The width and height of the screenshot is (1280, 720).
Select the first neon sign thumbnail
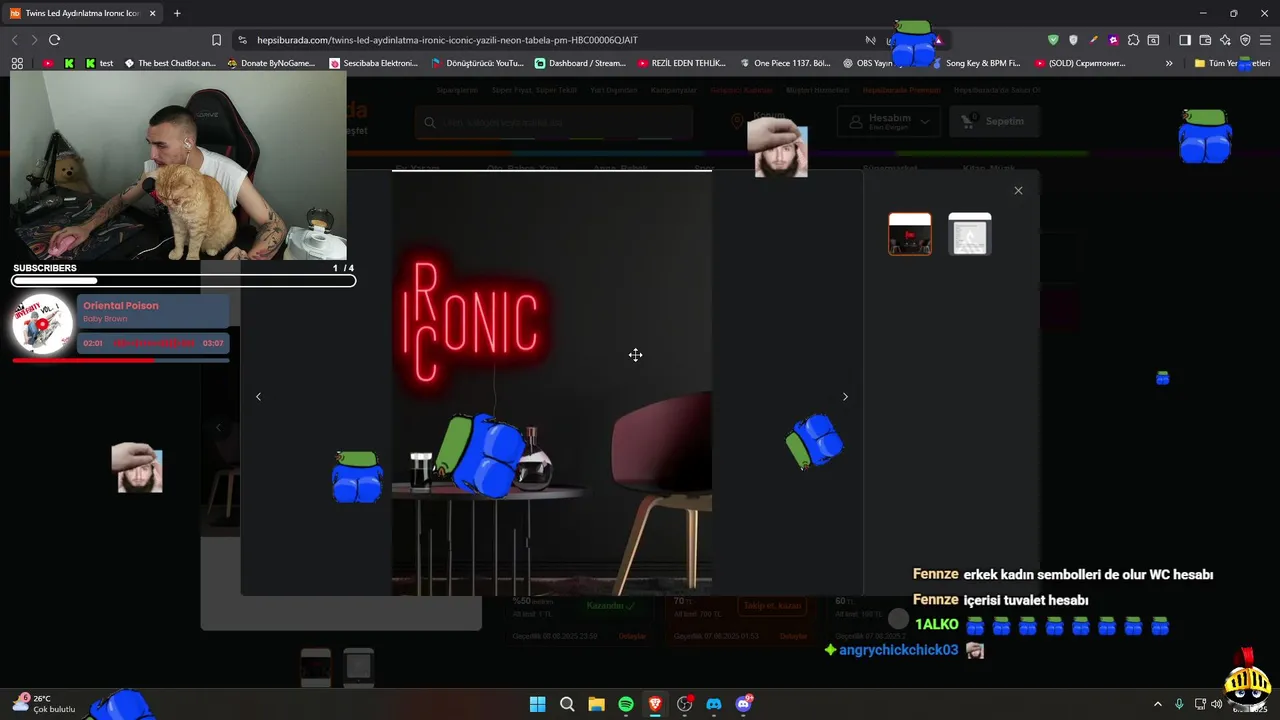point(910,234)
